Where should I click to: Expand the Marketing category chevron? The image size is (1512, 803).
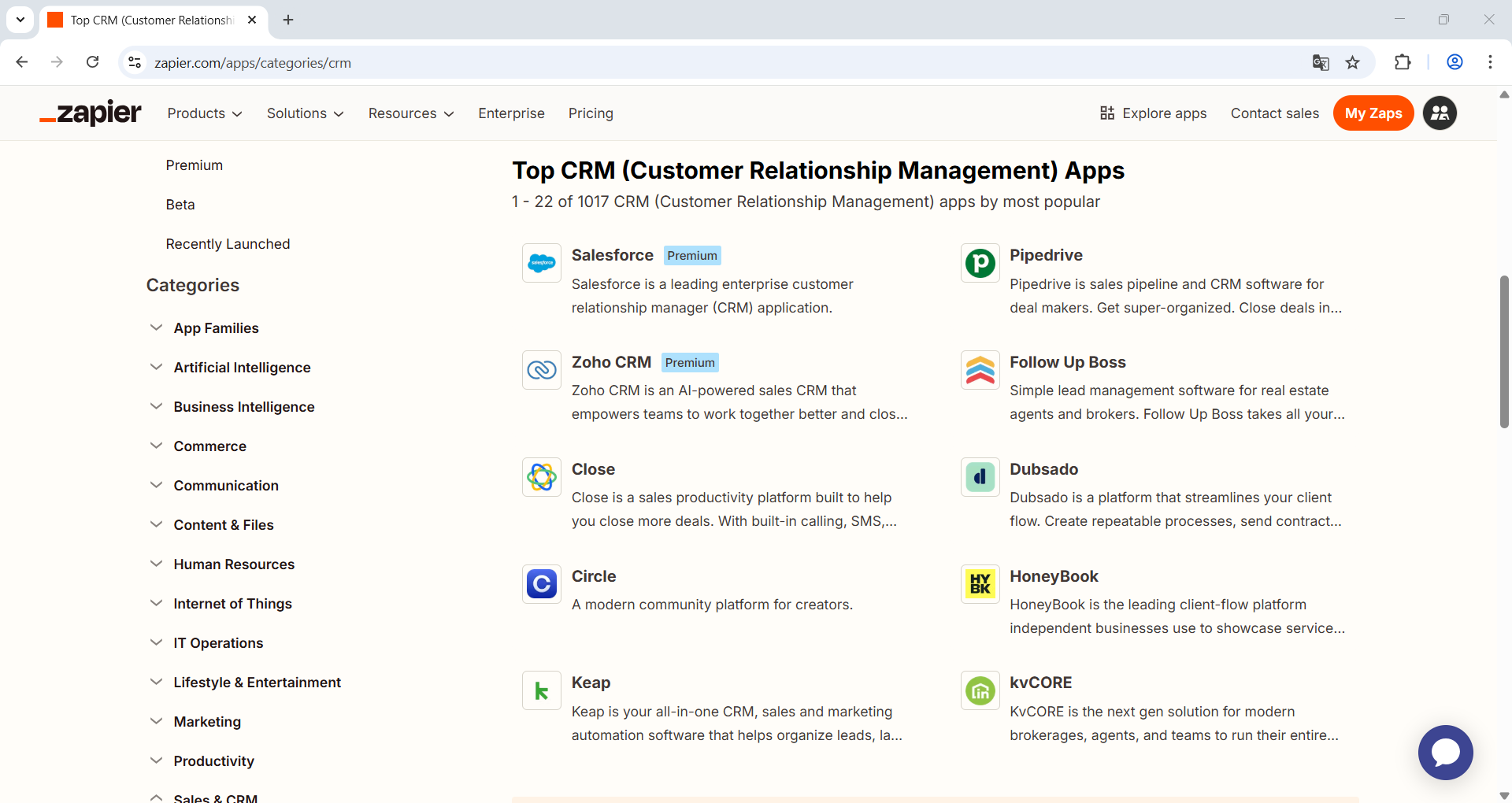pos(157,721)
